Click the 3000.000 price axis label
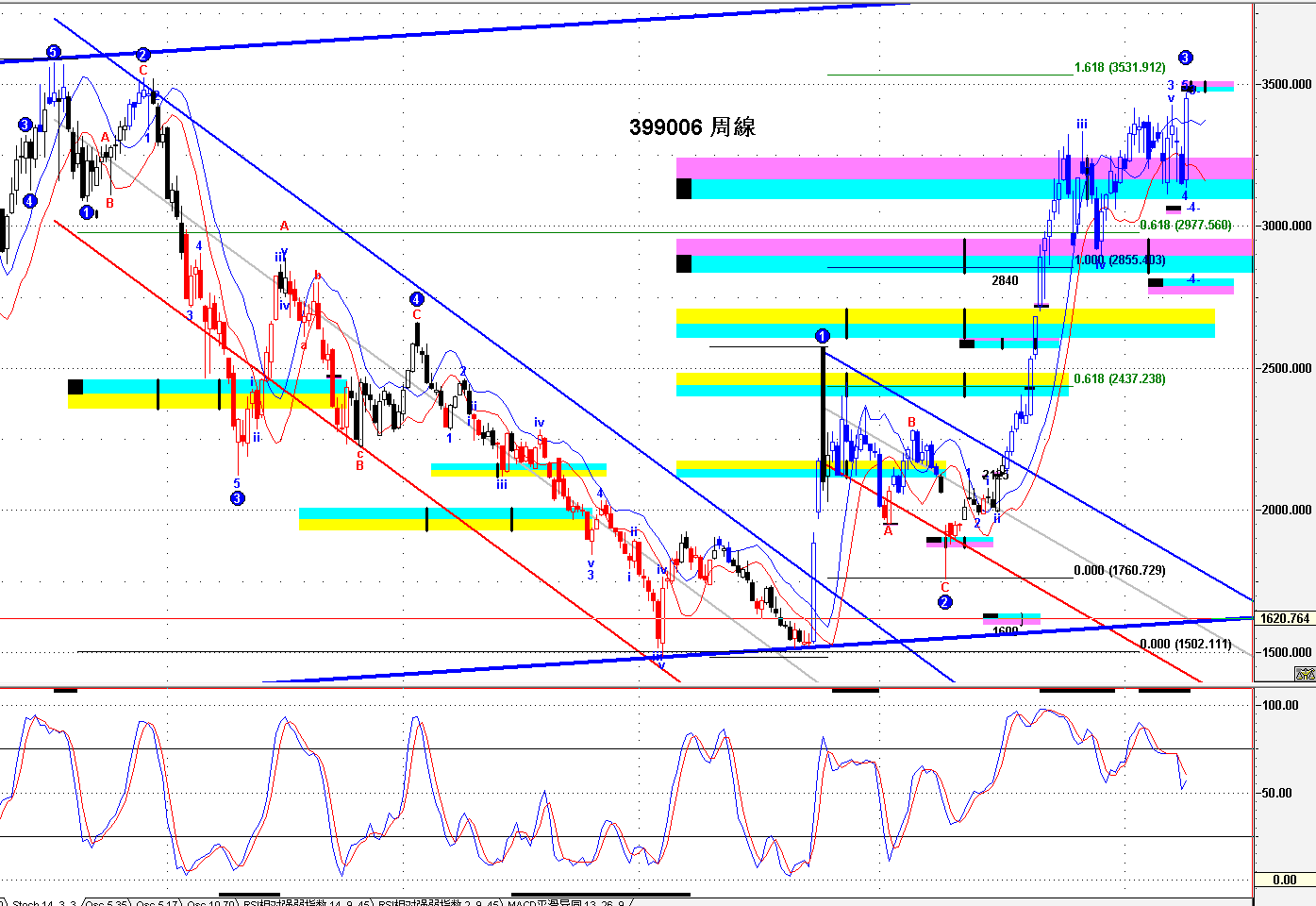This screenshot has width=1316, height=906. [1287, 226]
